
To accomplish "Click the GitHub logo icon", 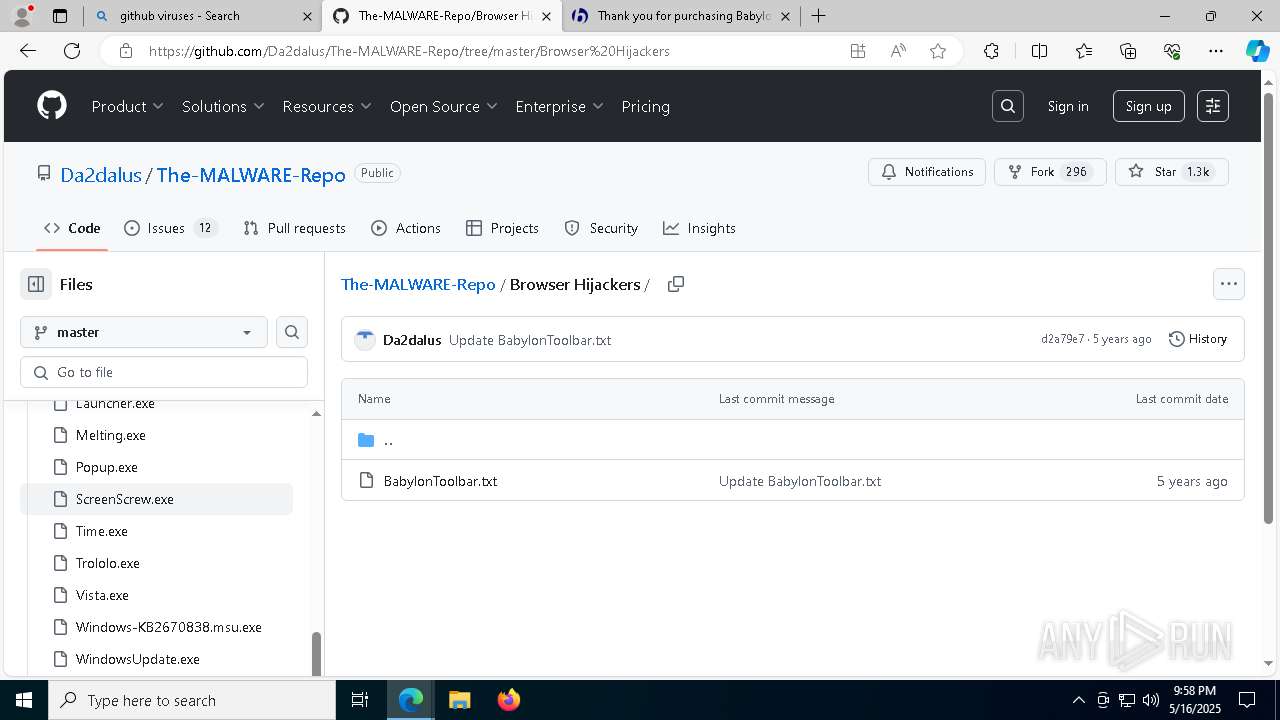I will 52,106.
